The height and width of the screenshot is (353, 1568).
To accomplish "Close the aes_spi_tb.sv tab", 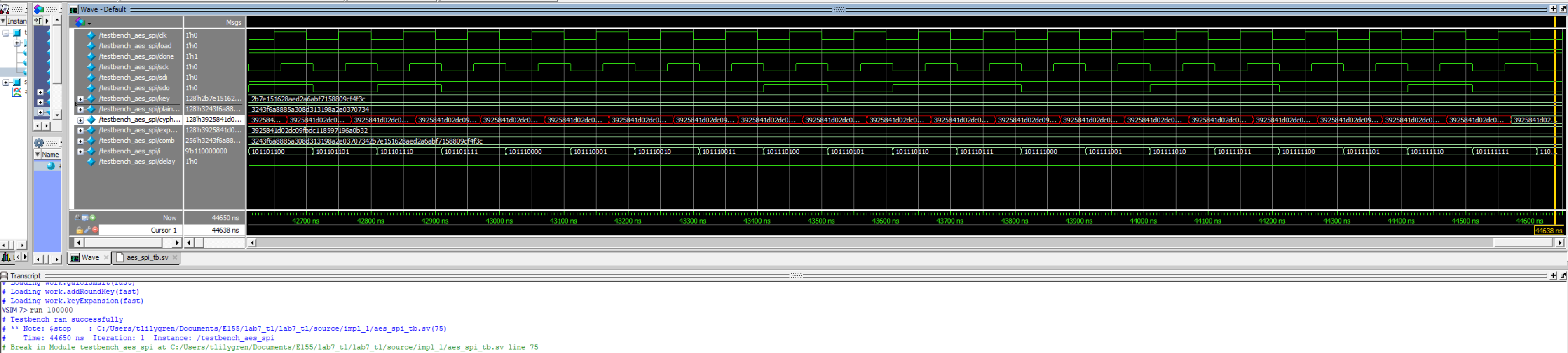I will (x=175, y=257).
